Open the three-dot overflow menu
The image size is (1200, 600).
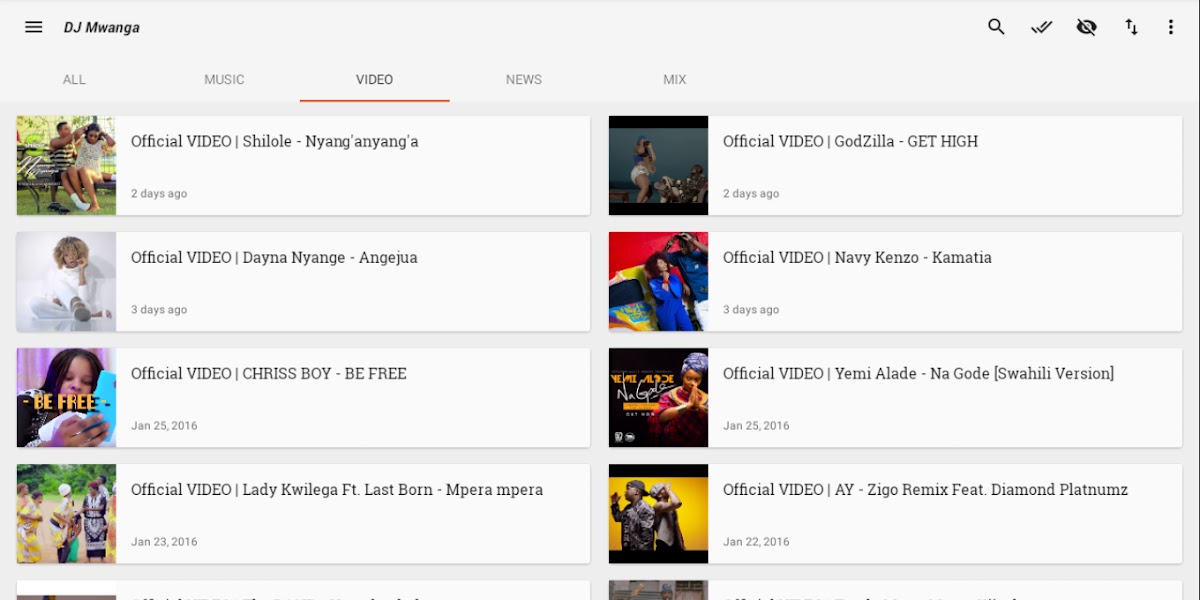pyautogui.click(x=1170, y=27)
